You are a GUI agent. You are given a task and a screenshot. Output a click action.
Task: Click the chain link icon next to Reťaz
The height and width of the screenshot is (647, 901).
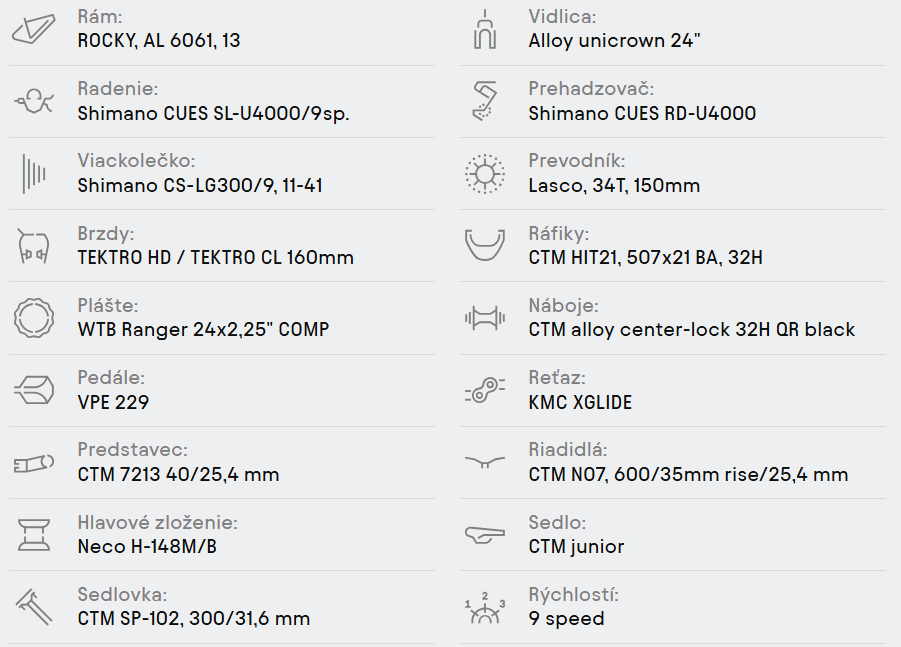(485, 390)
